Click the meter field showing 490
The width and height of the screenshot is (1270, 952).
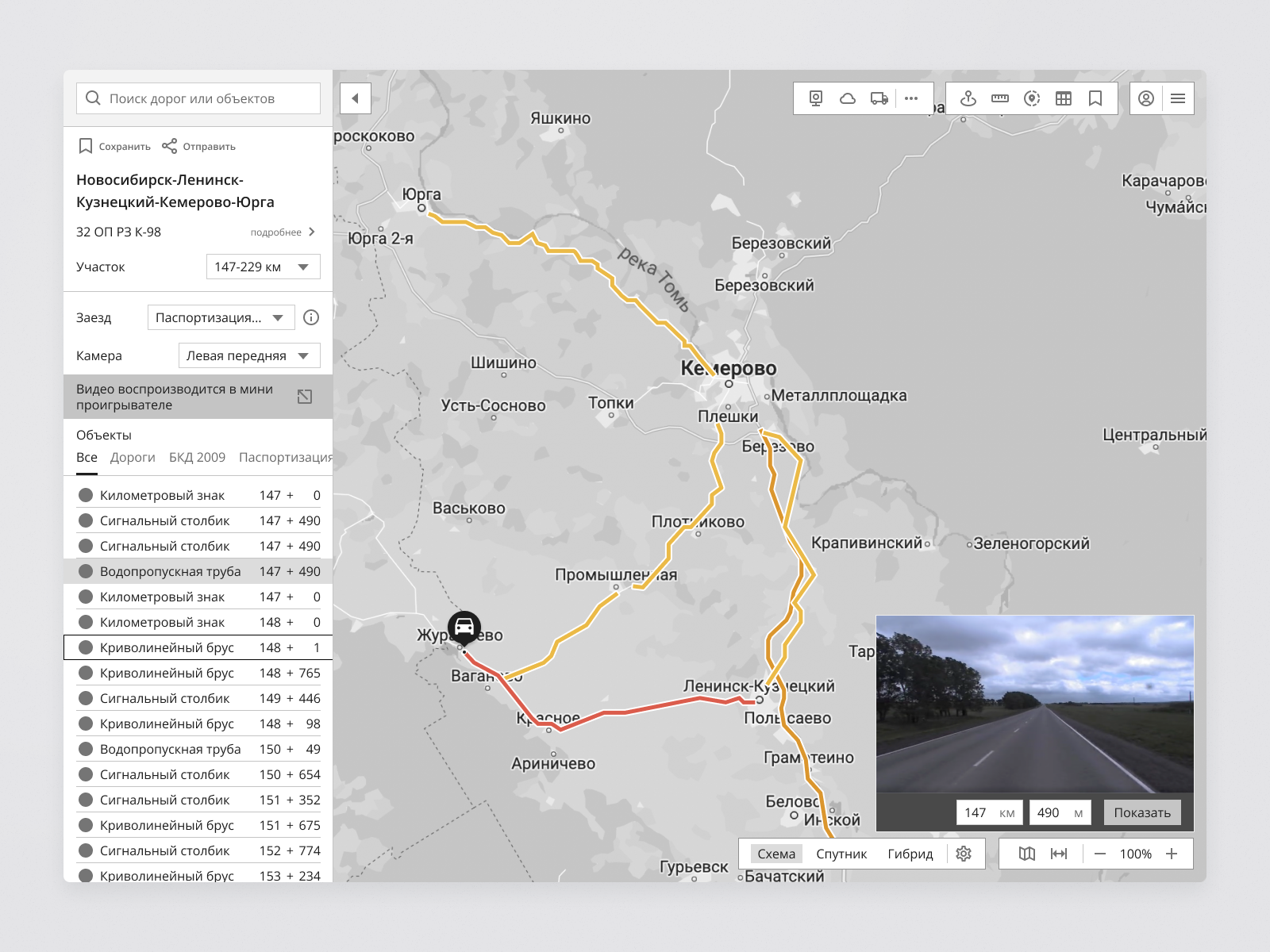click(x=1060, y=812)
